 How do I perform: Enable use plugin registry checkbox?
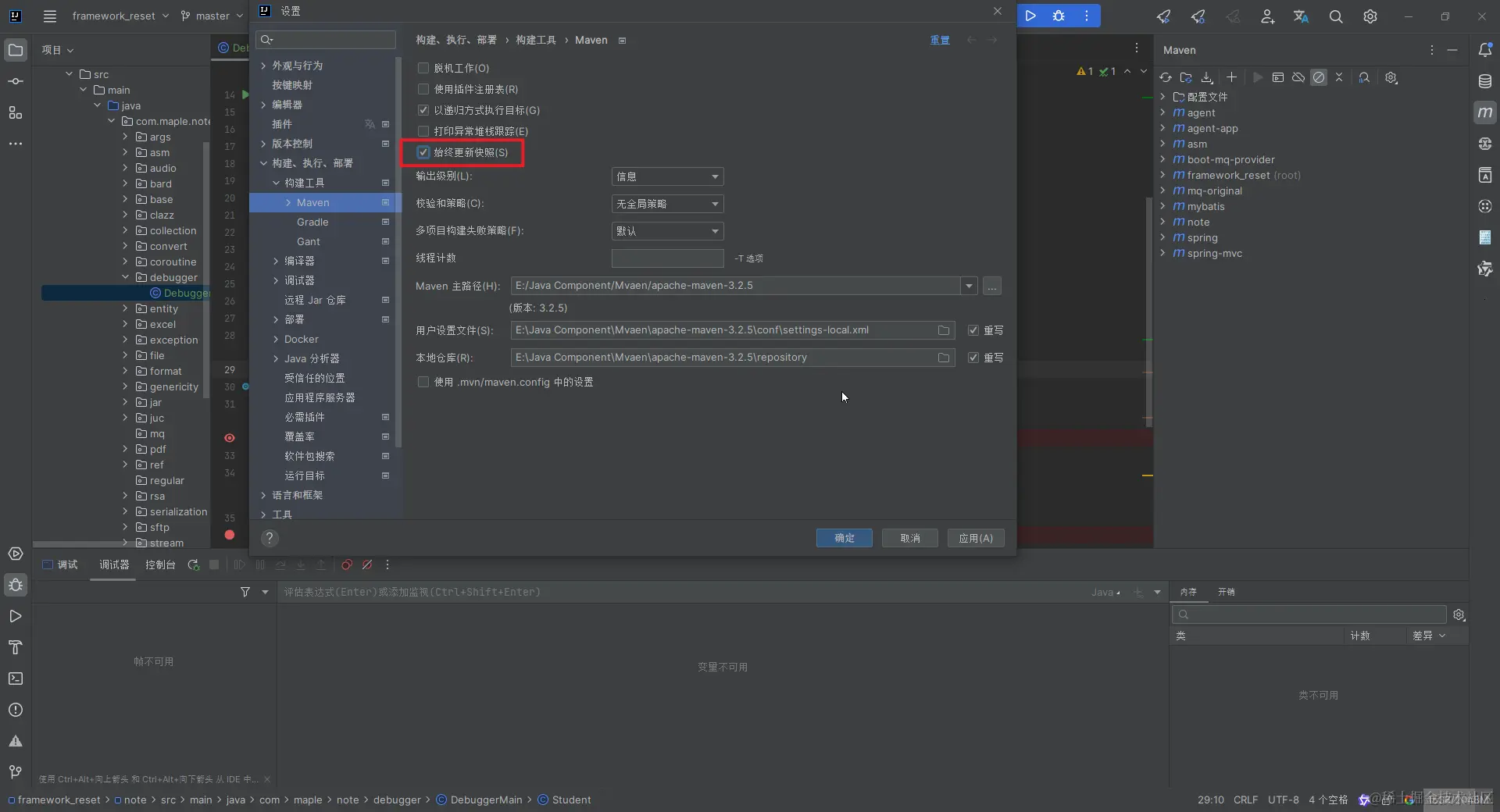[423, 89]
